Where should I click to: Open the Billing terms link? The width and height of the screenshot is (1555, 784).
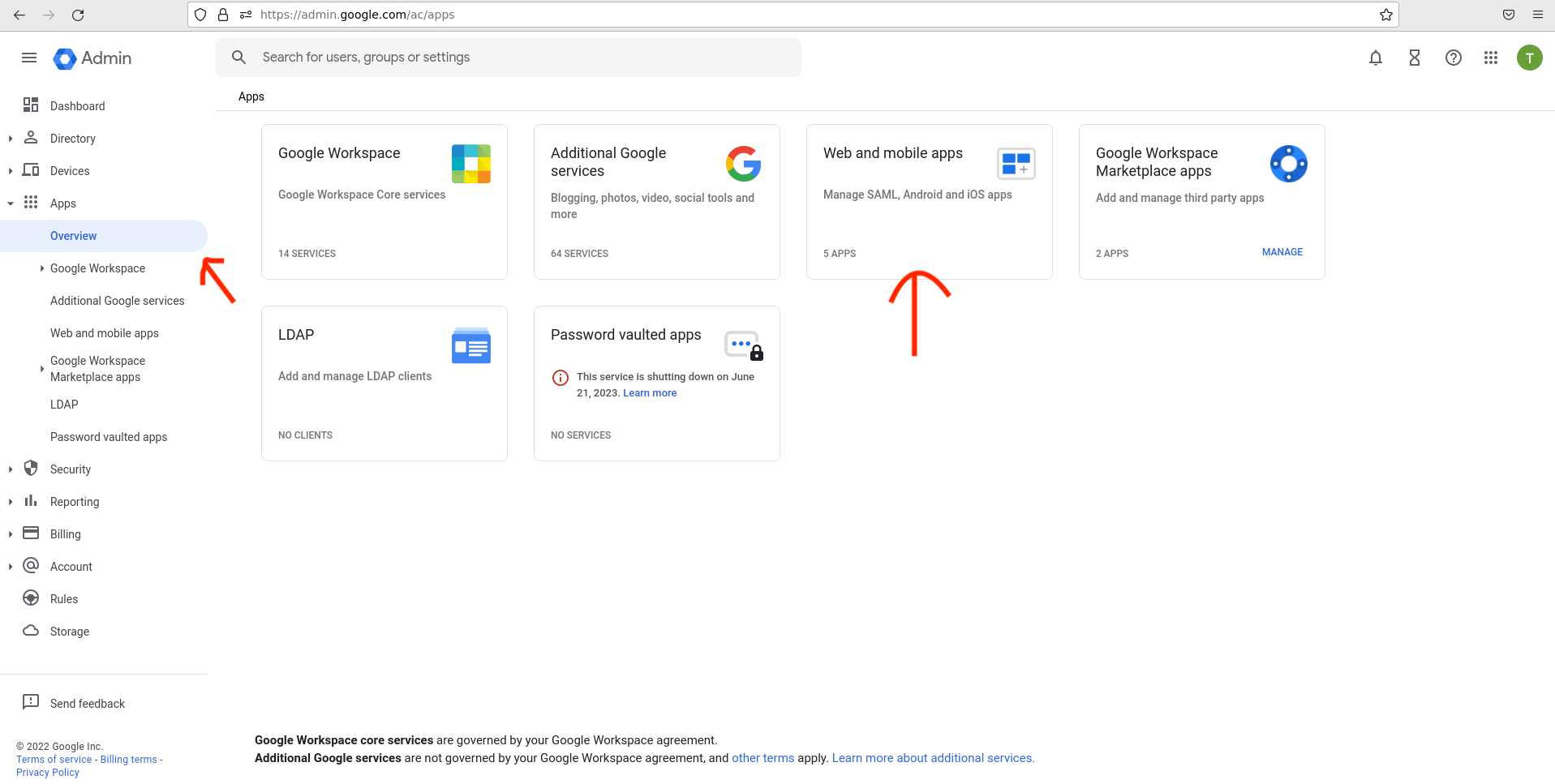tap(129, 760)
